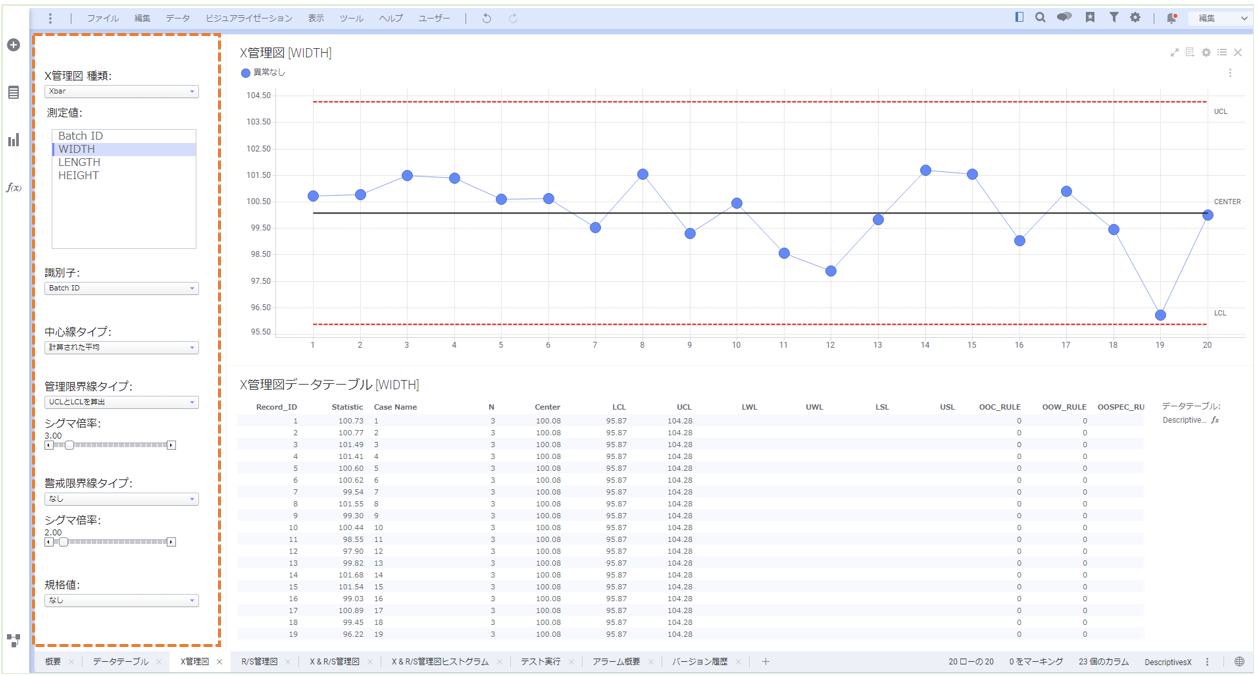Open the 編集 mode dropdown at top right
This screenshot has width=1258, height=676.
coord(1223,18)
